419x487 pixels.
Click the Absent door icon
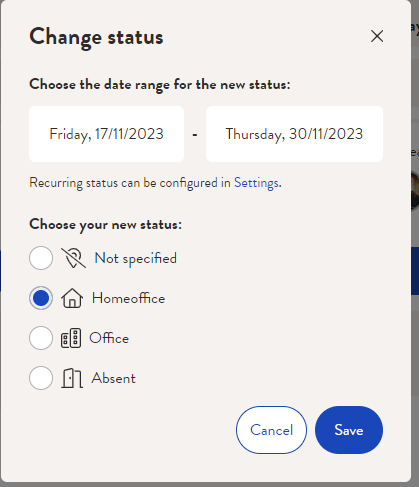(72, 378)
